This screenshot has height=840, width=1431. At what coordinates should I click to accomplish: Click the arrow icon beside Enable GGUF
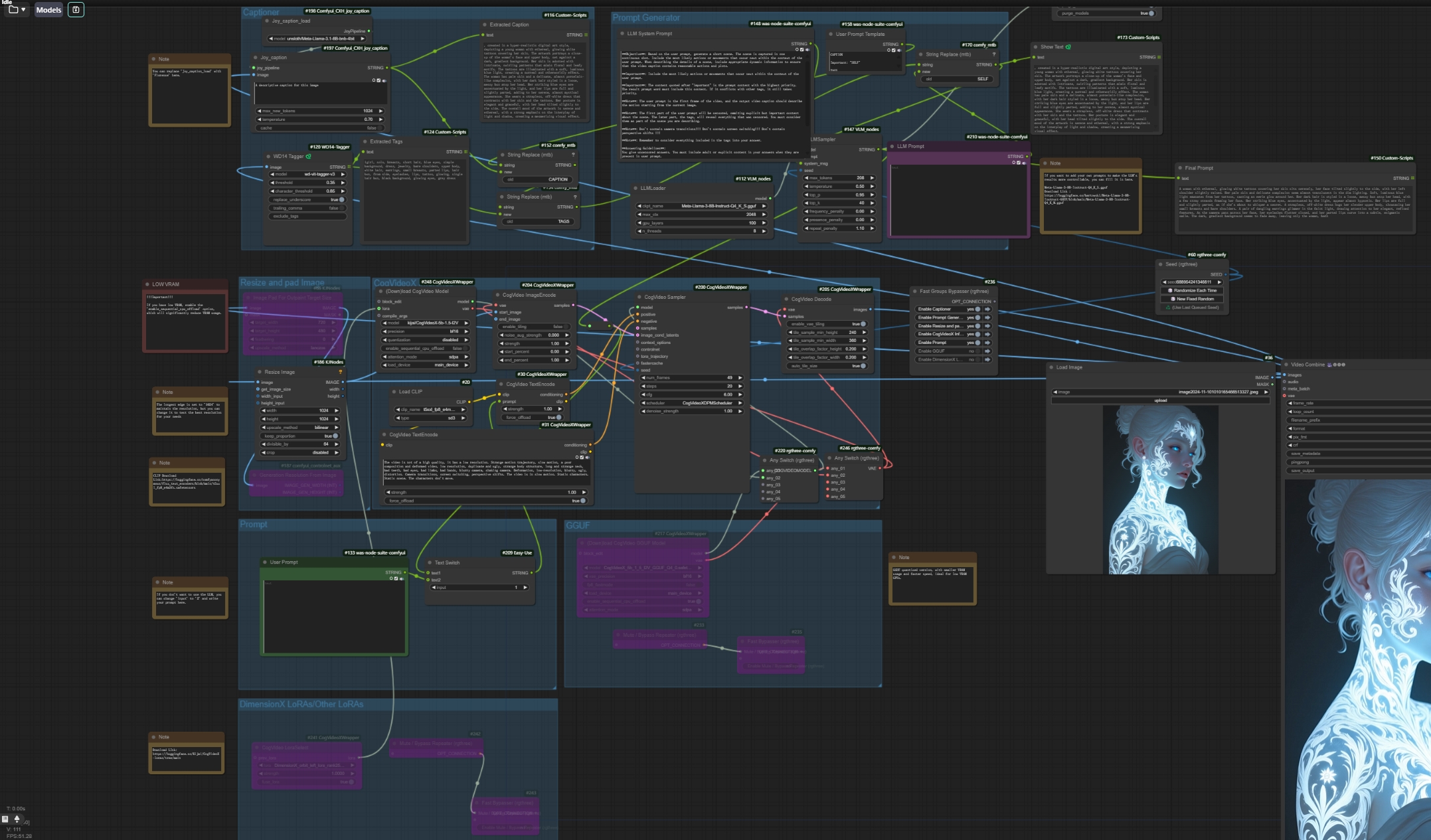(x=987, y=351)
